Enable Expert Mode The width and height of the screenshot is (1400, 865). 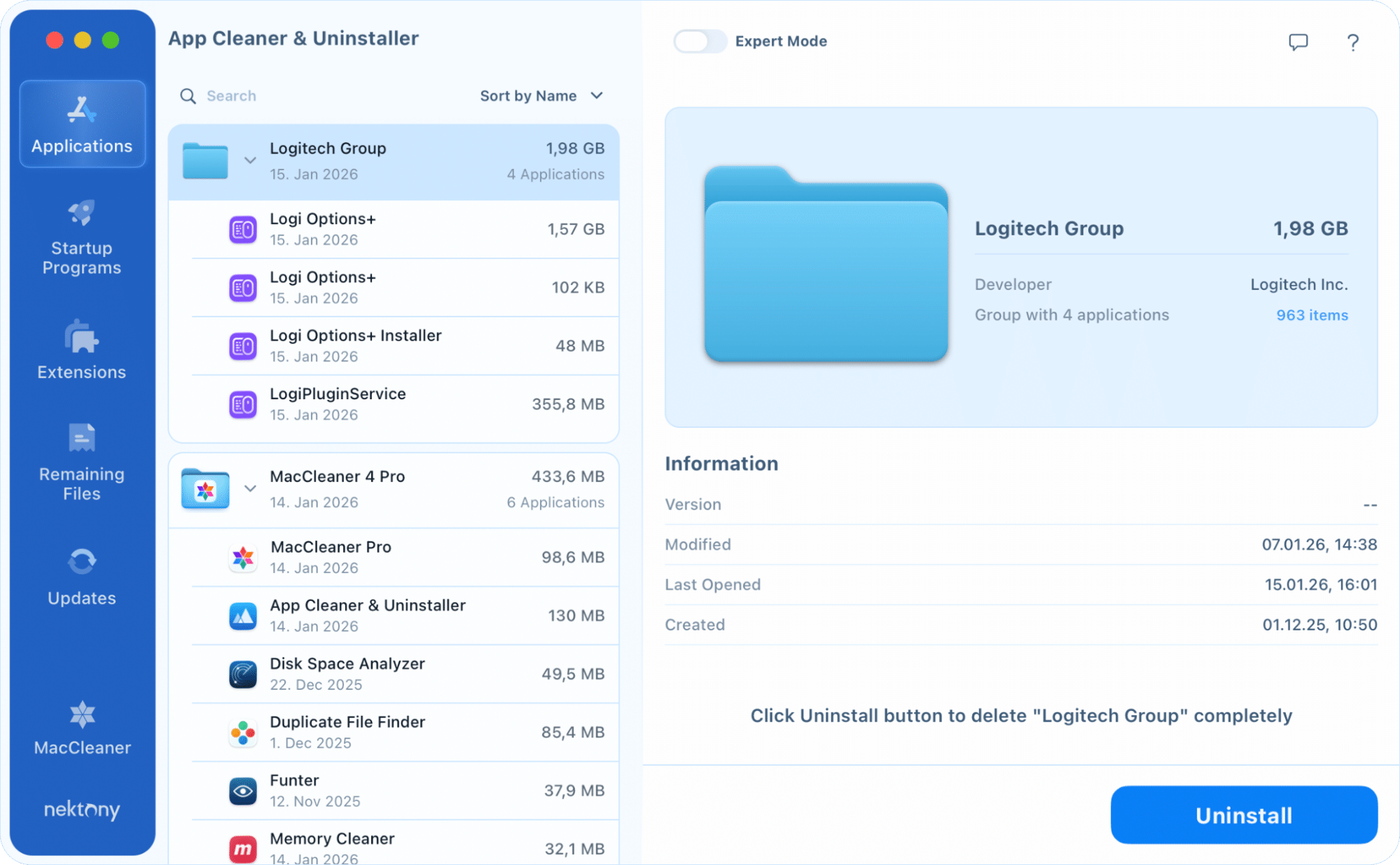click(x=699, y=41)
